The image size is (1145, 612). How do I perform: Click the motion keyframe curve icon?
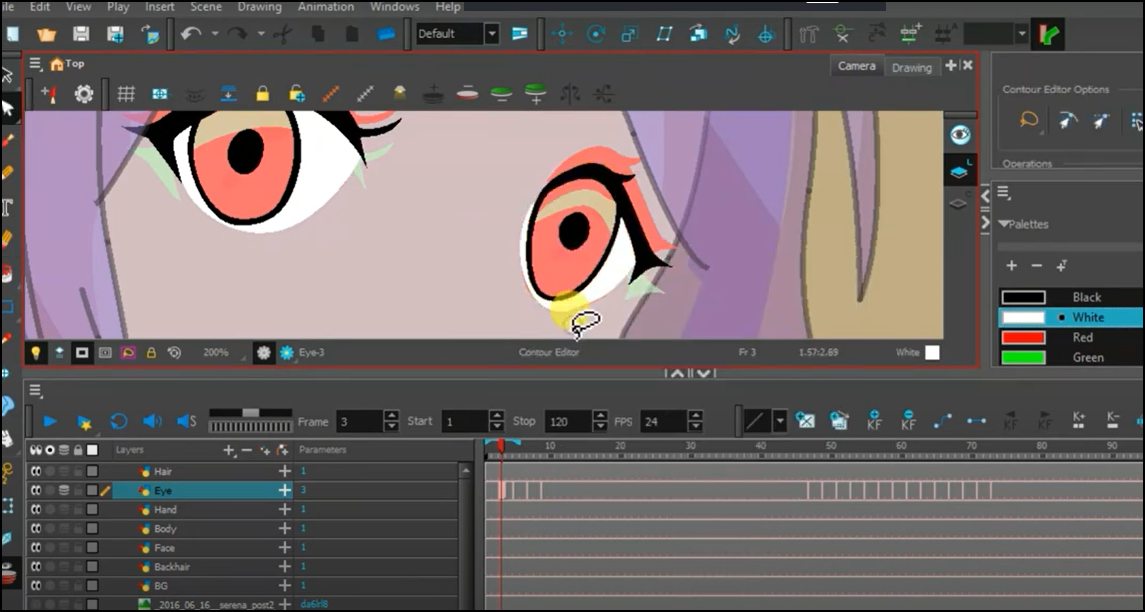[943, 421]
